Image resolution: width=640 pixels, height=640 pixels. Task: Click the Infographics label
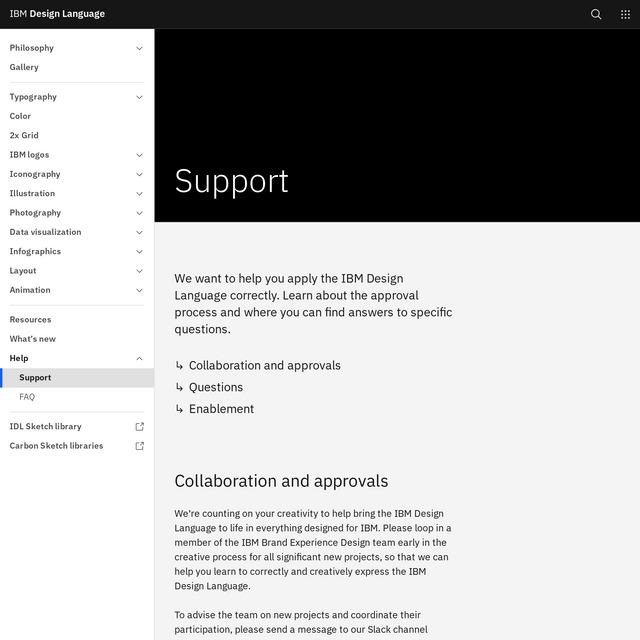coord(35,251)
